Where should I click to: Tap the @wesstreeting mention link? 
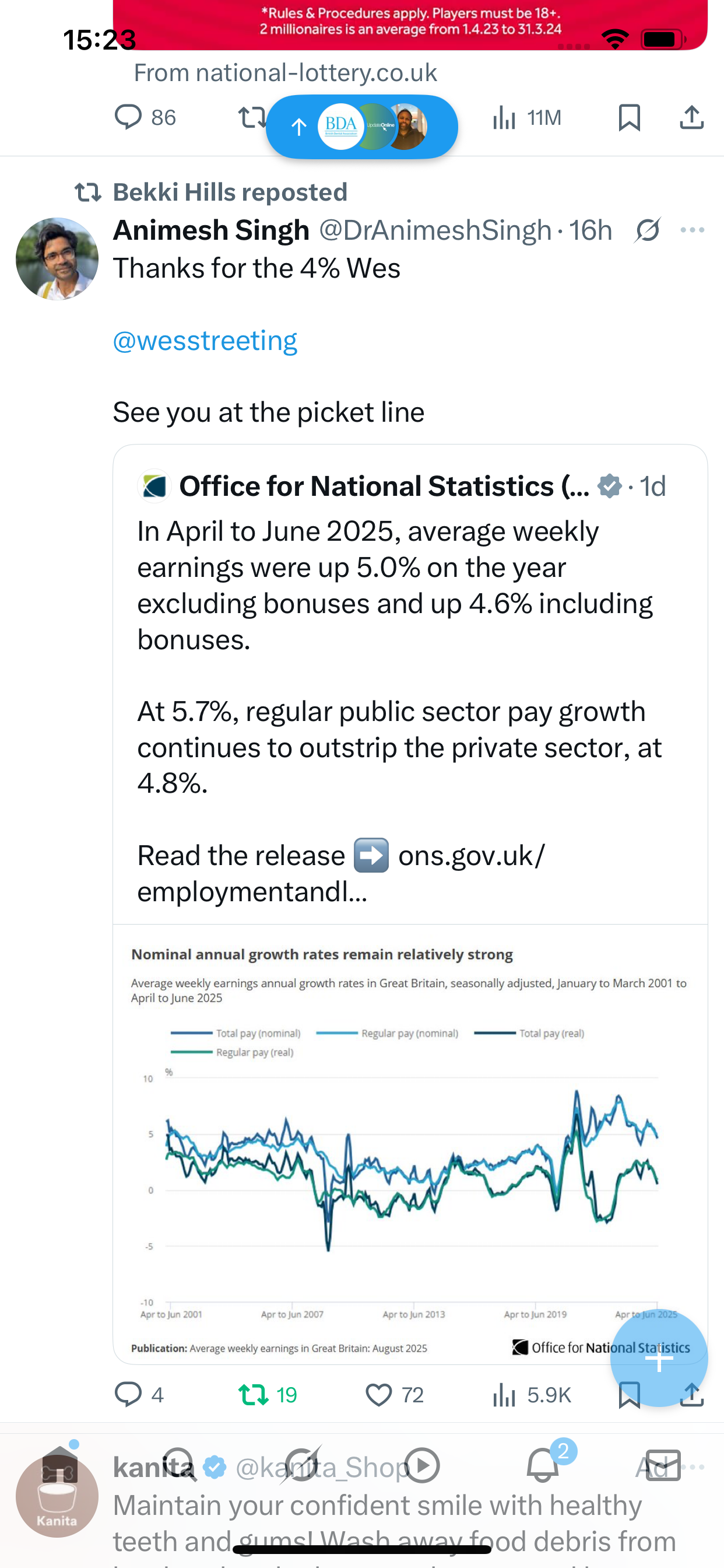pyautogui.click(x=205, y=340)
